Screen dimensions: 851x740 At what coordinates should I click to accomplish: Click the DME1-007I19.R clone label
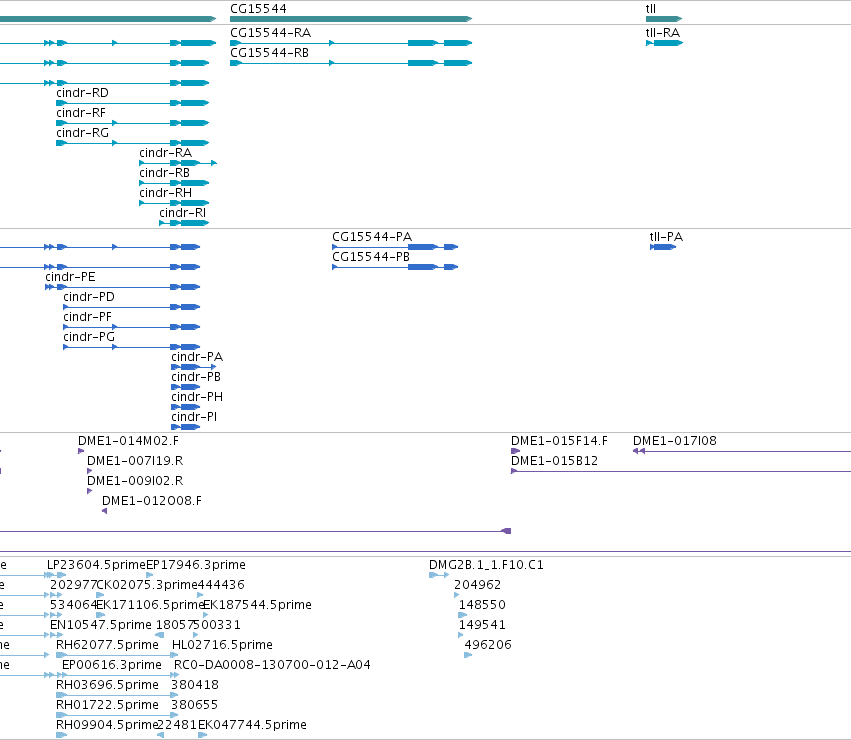[135, 461]
